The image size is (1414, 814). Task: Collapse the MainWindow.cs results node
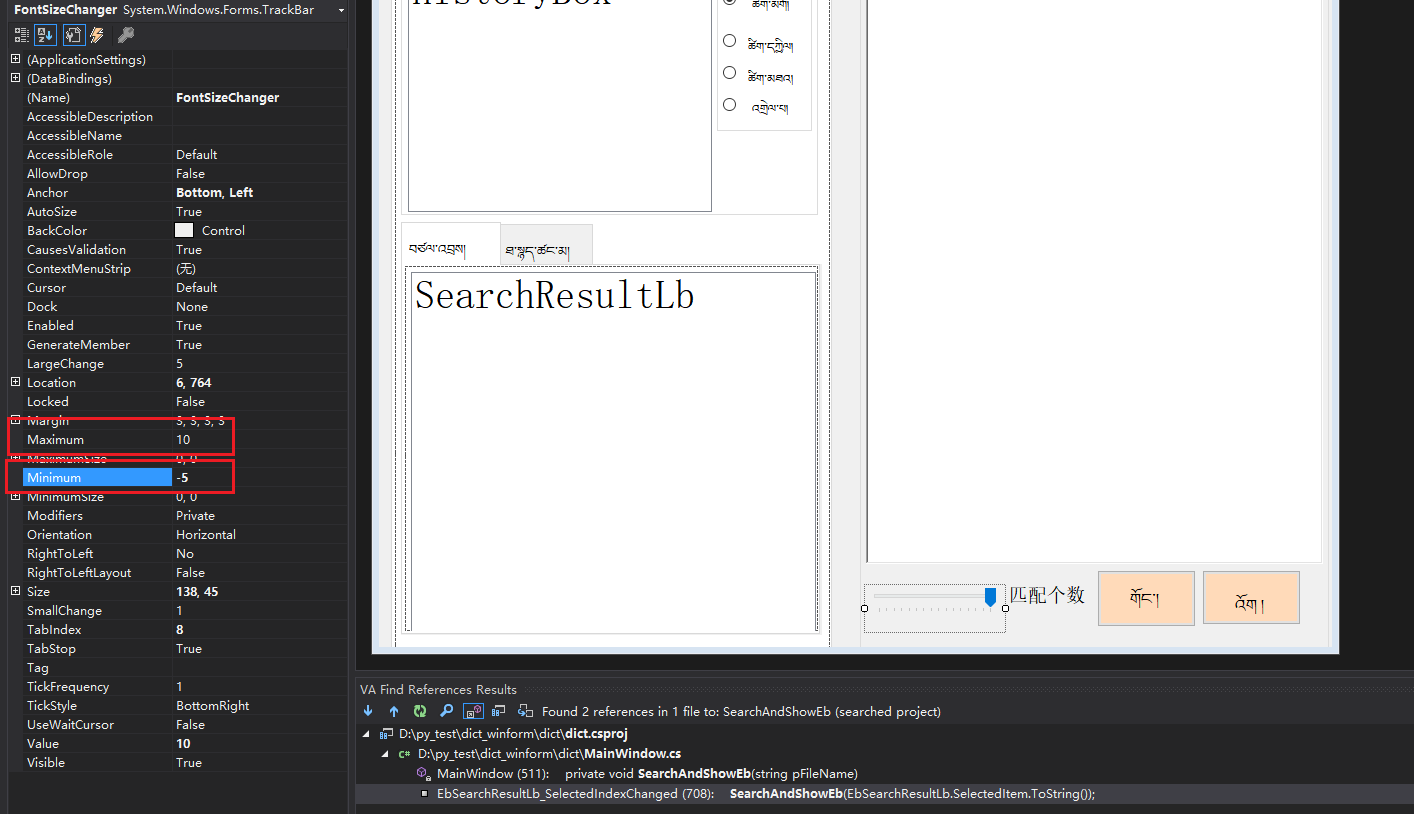[x=385, y=753]
